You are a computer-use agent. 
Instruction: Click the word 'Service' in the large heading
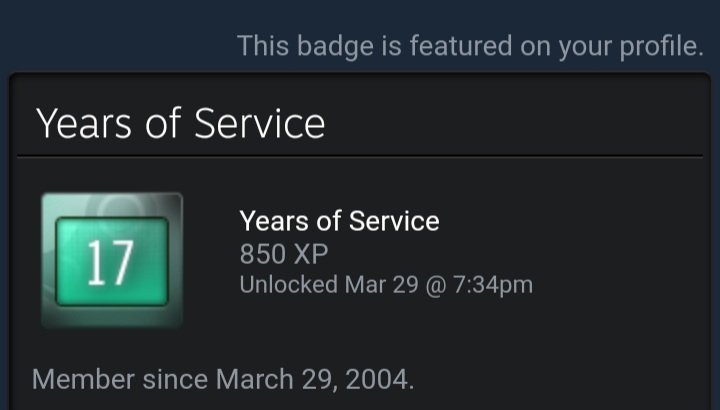(x=259, y=124)
